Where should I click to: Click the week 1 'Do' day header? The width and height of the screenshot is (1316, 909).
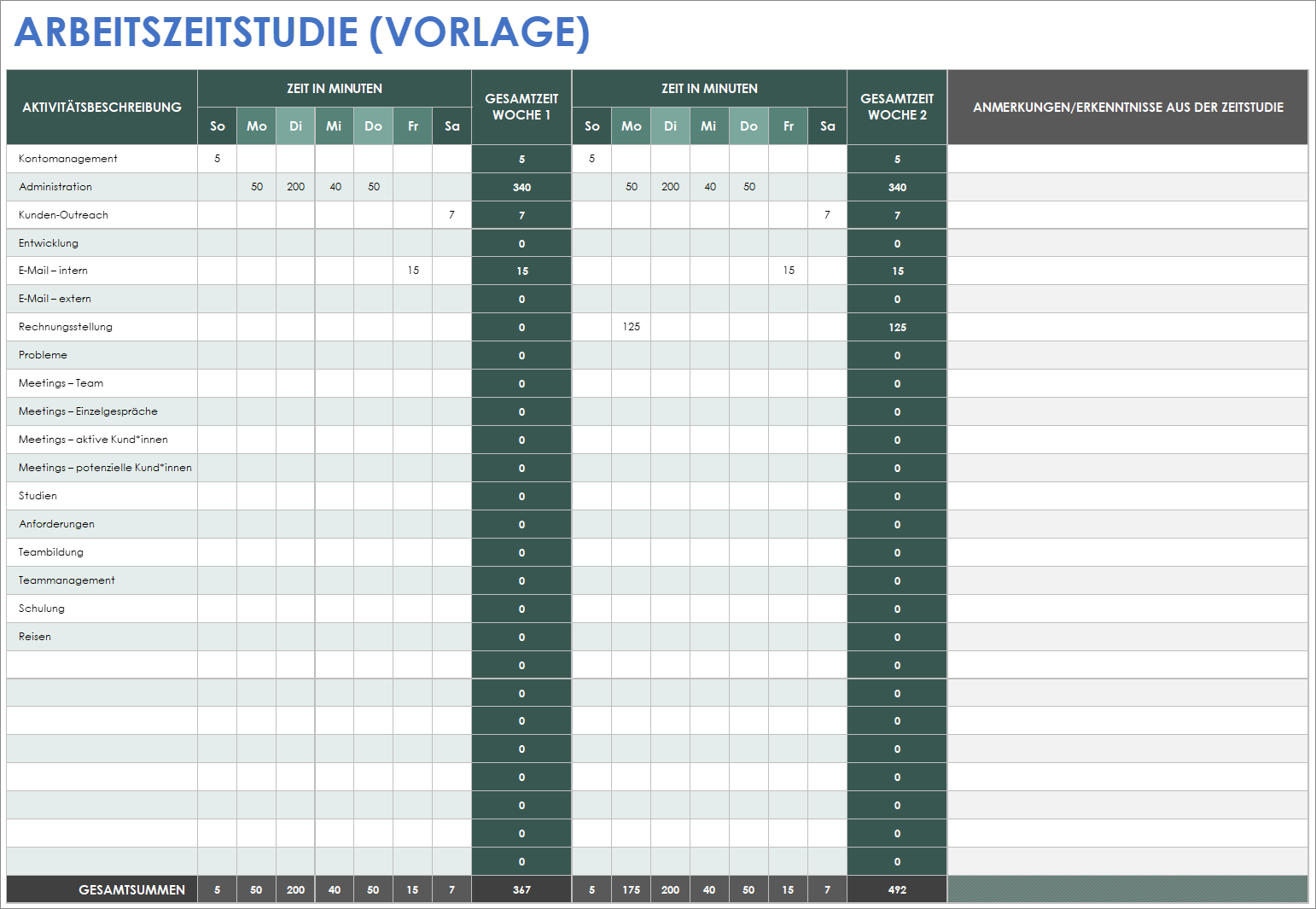tap(374, 126)
